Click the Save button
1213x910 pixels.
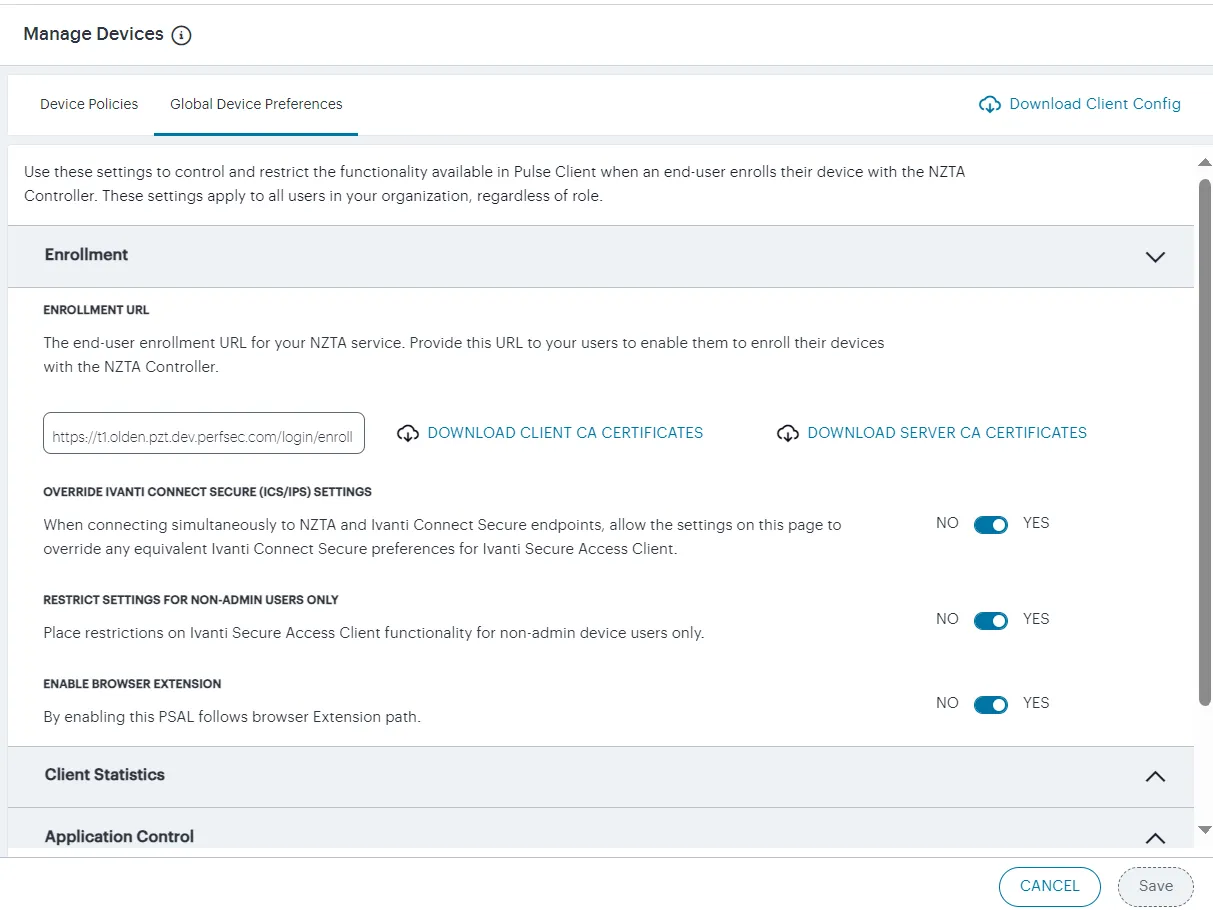pyautogui.click(x=1156, y=886)
